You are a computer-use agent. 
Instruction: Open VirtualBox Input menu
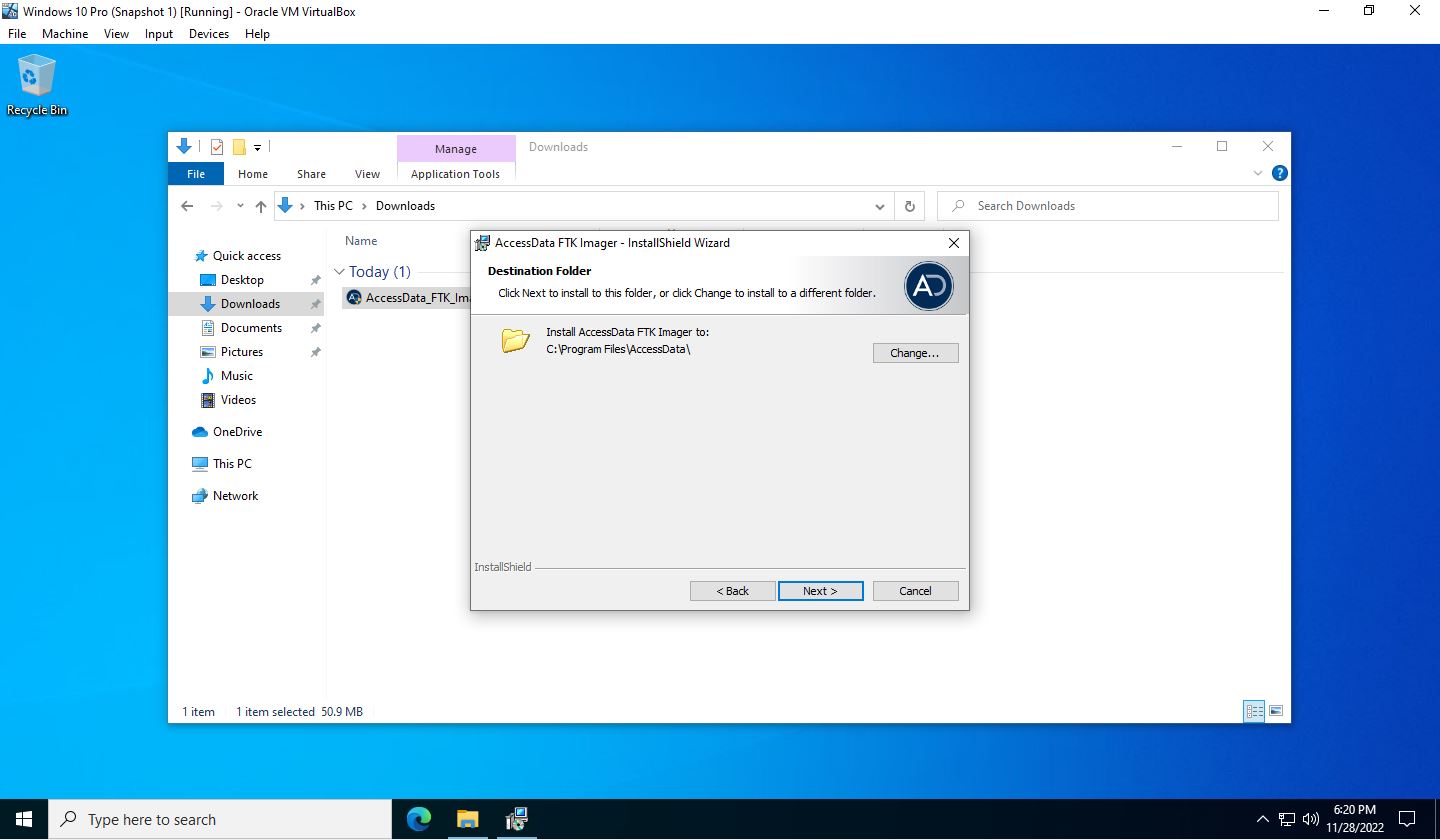159,33
